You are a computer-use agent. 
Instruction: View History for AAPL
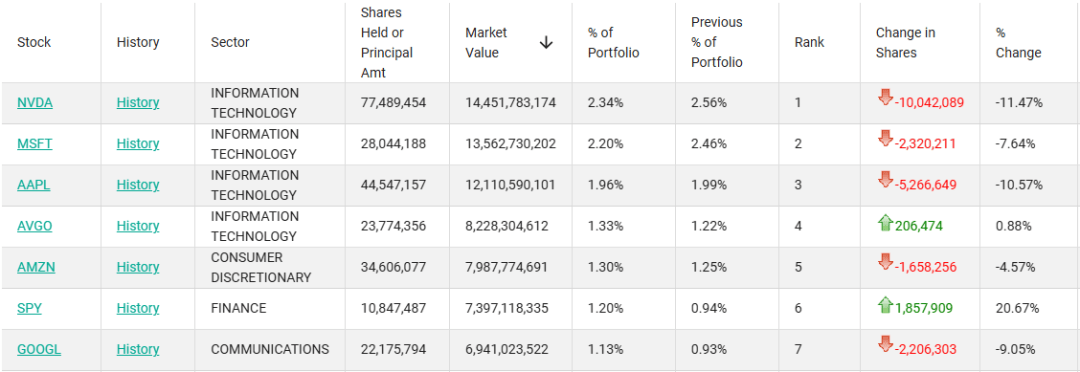pyautogui.click(x=138, y=185)
